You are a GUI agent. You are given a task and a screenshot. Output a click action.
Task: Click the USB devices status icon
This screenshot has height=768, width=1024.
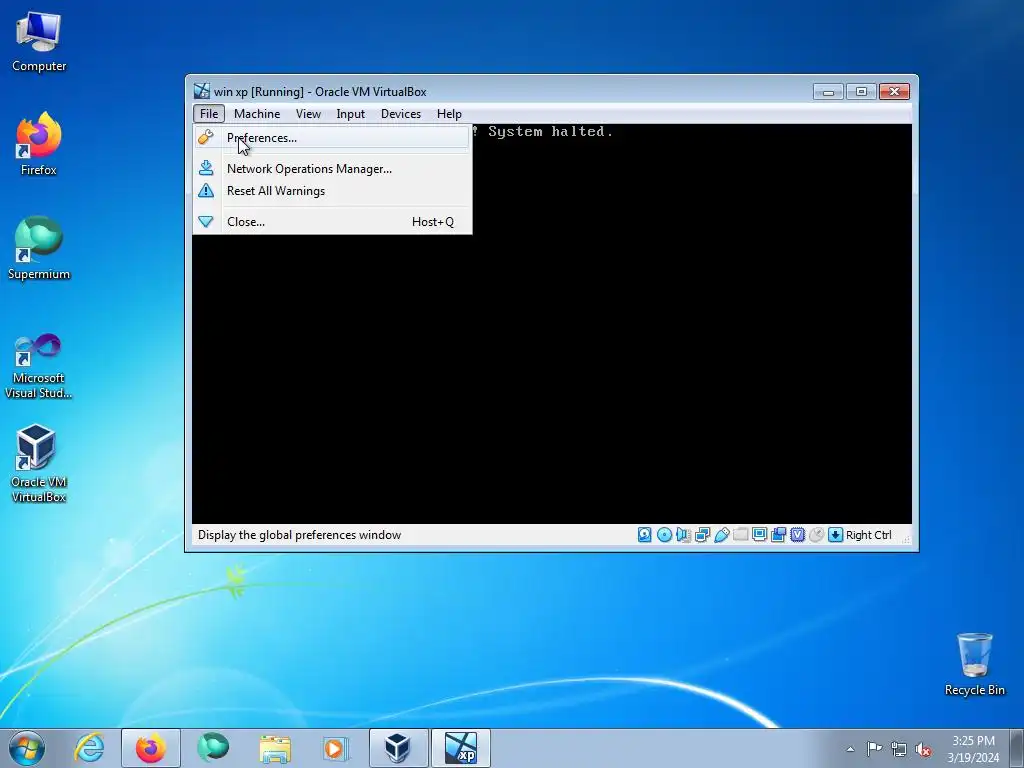[721, 535]
